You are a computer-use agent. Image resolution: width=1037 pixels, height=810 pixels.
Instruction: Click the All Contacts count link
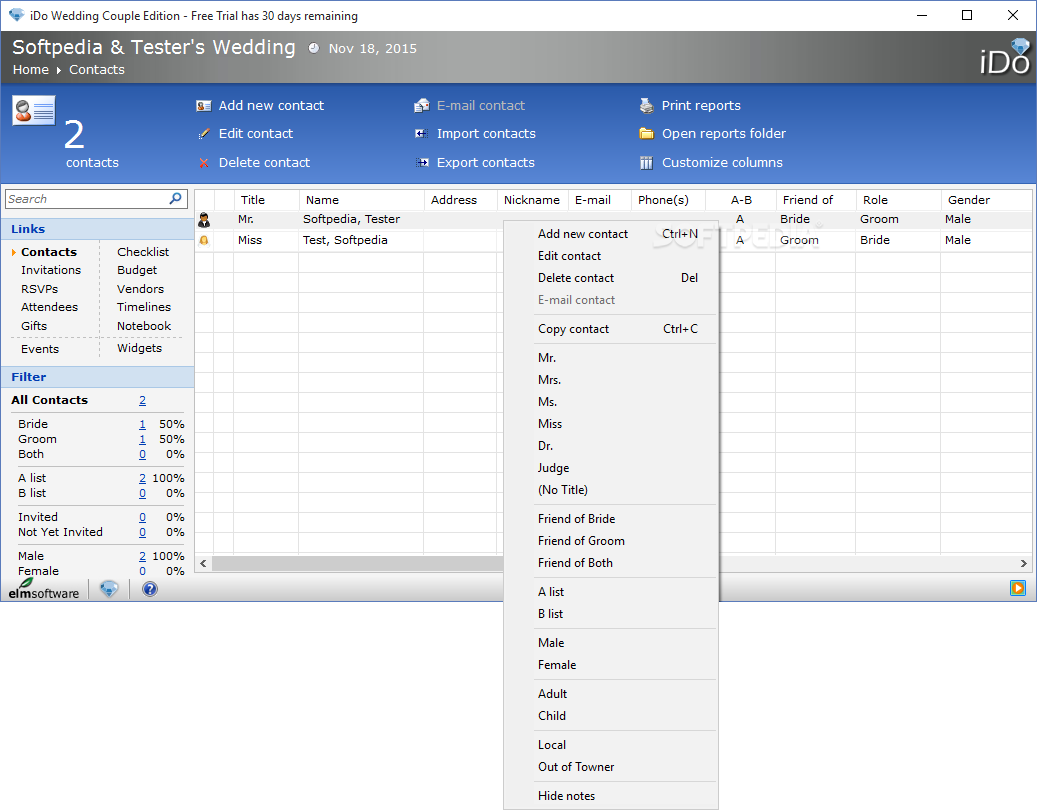pos(142,400)
